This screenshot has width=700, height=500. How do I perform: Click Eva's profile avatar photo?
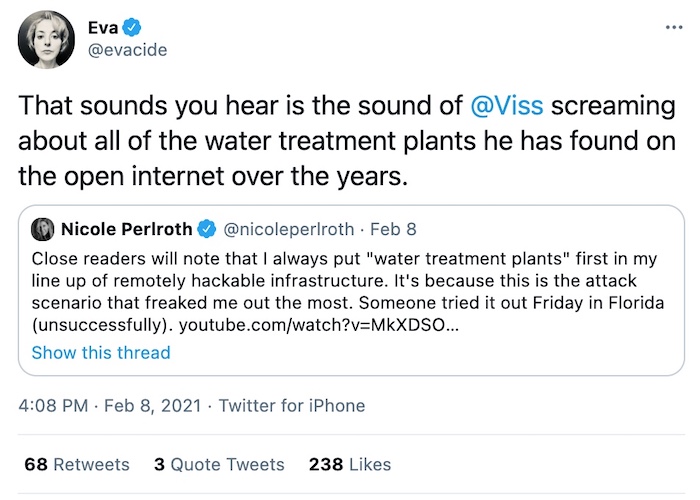click(x=46, y=39)
